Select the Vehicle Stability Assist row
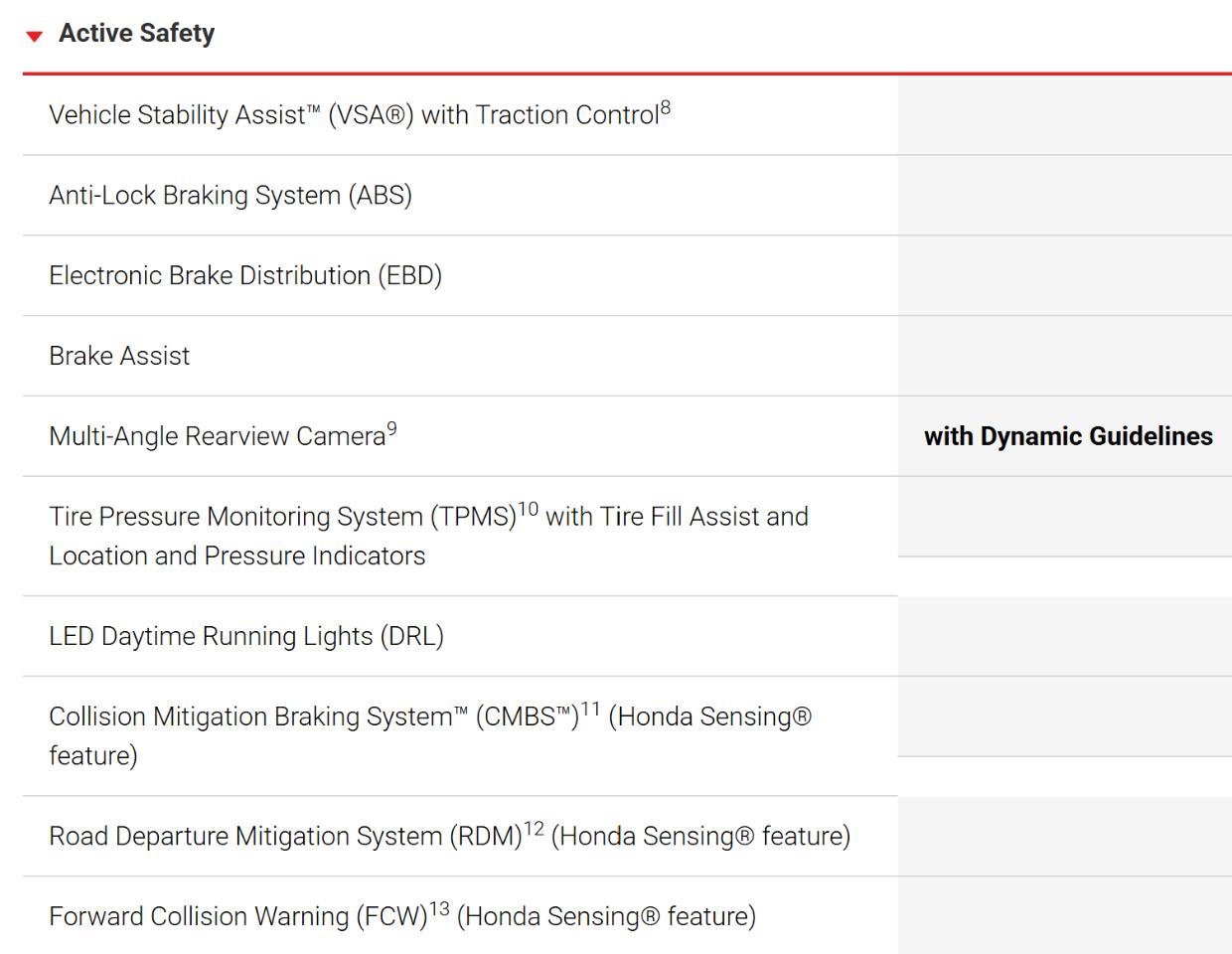 click(627, 115)
